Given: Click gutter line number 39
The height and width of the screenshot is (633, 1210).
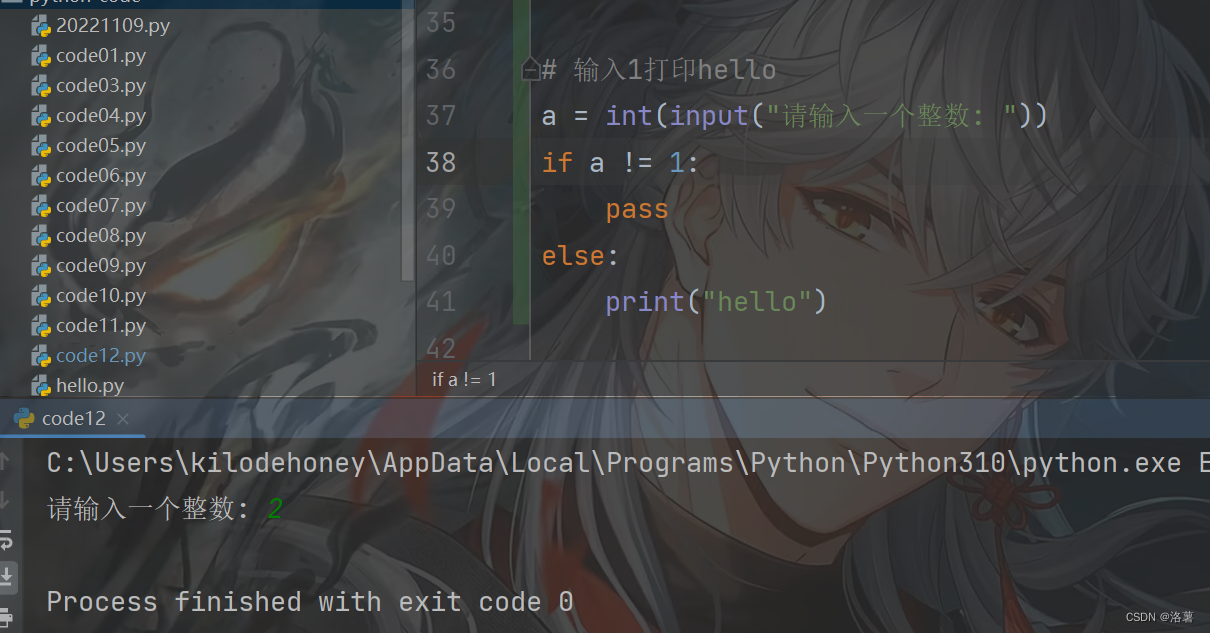Looking at the screenshot, I should pyautogui.click(x=440, y=208).
